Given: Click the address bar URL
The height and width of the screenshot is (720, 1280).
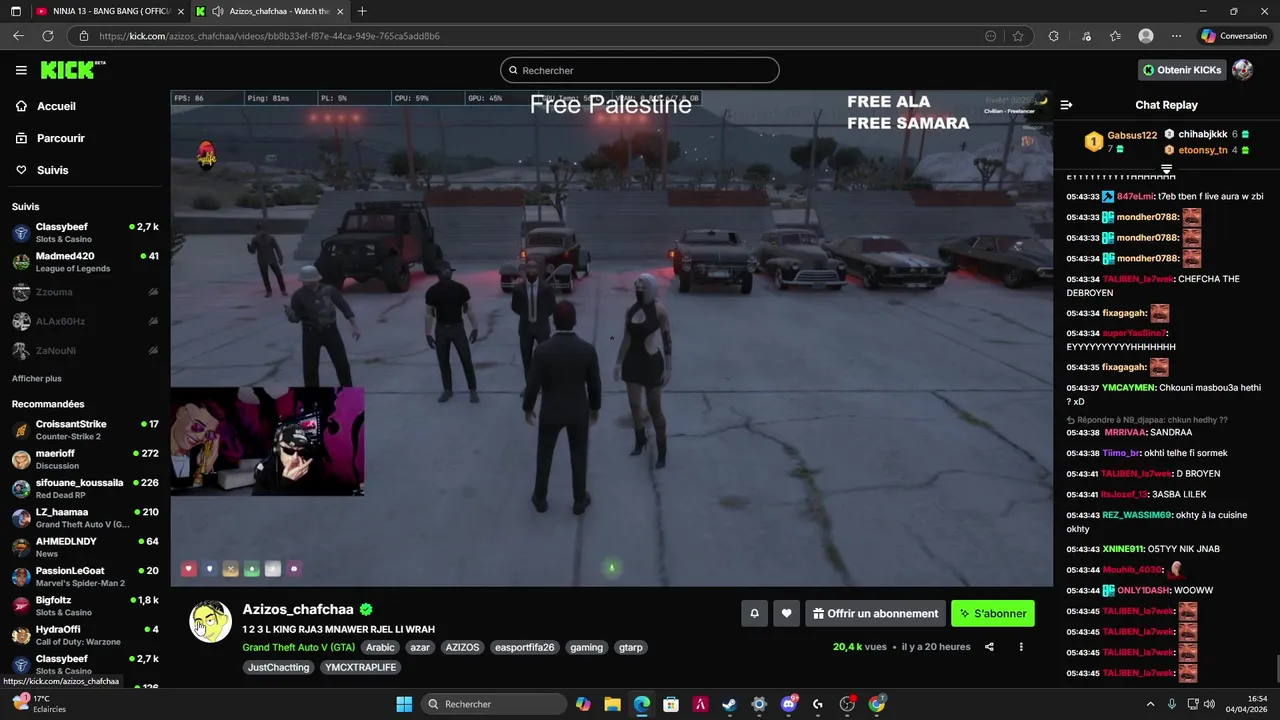Looking at the screenshot, I should [x=270, y=36].
